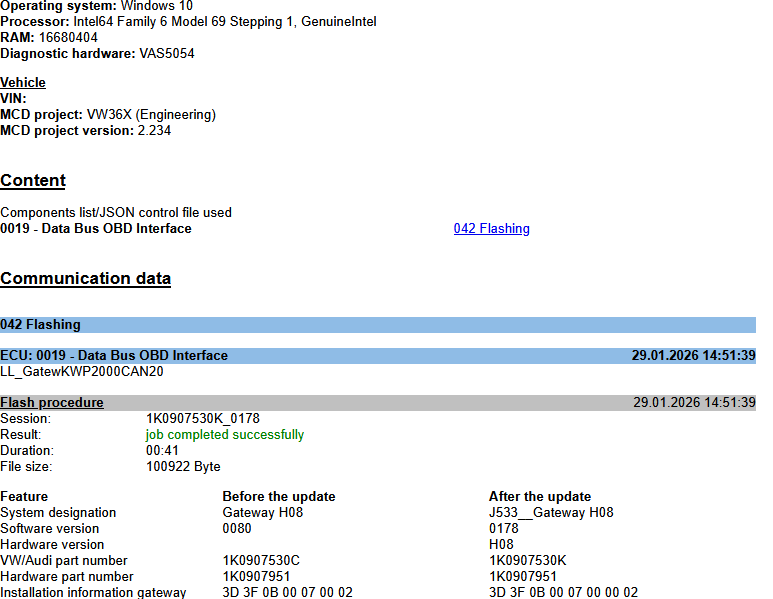773x599 pixels.
Task: Click the file size value 100922 Byte
Action: coord(183,467)
